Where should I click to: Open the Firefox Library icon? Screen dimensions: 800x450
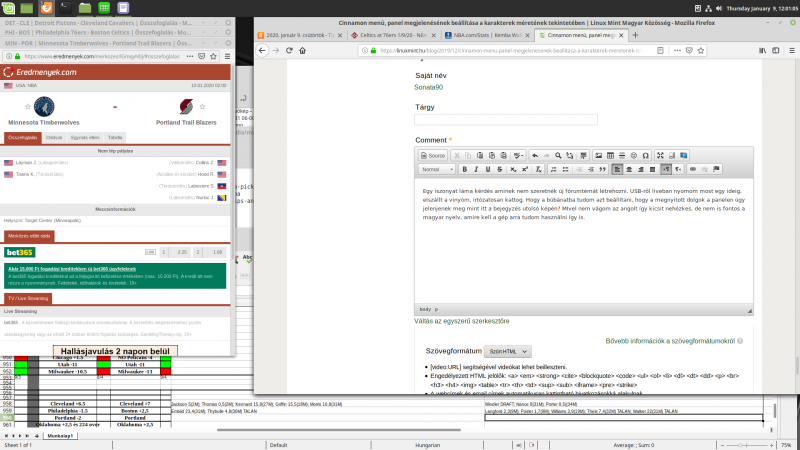point(762,51)
